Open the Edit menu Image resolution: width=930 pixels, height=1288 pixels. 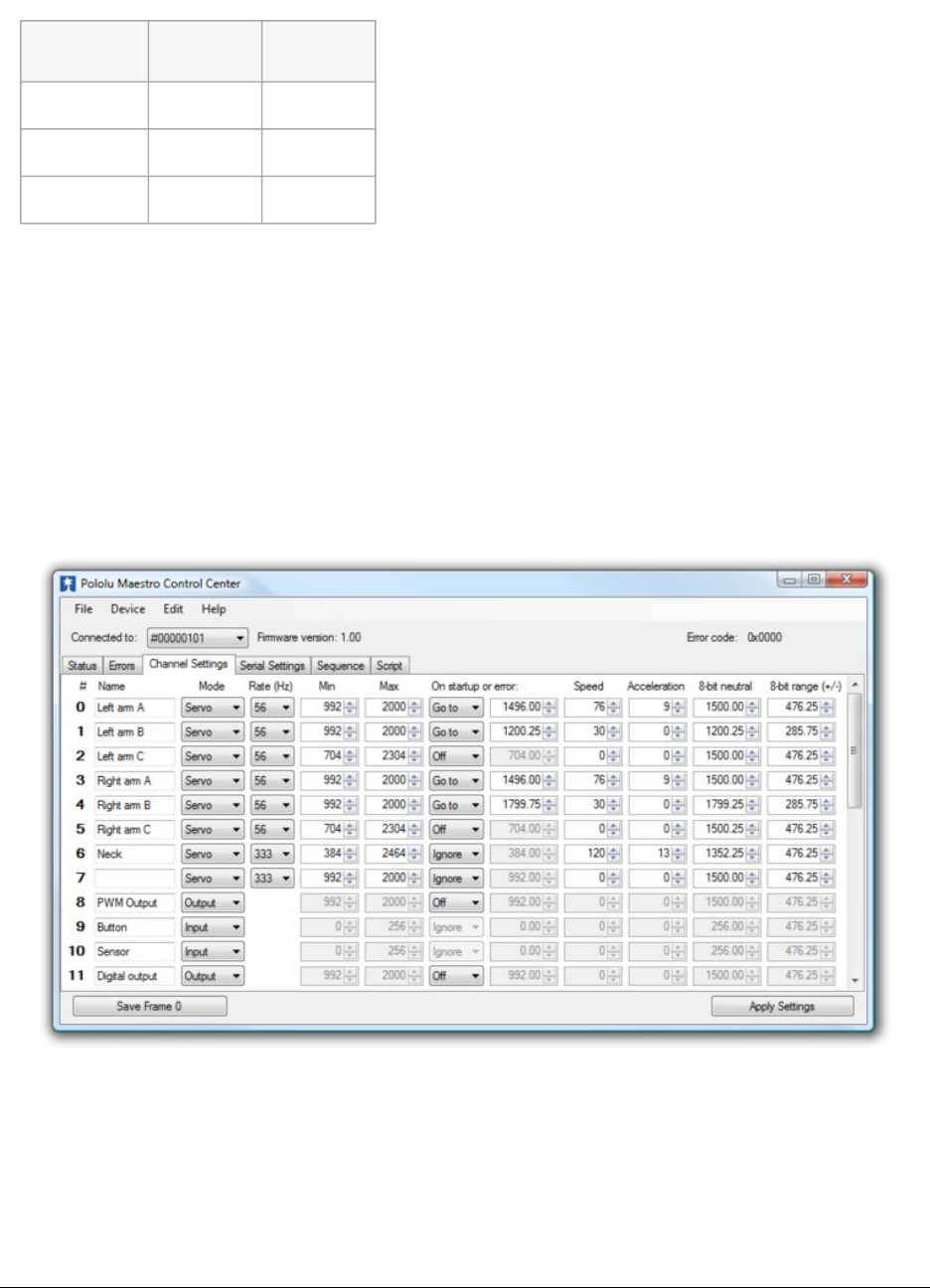coord(173,609)
